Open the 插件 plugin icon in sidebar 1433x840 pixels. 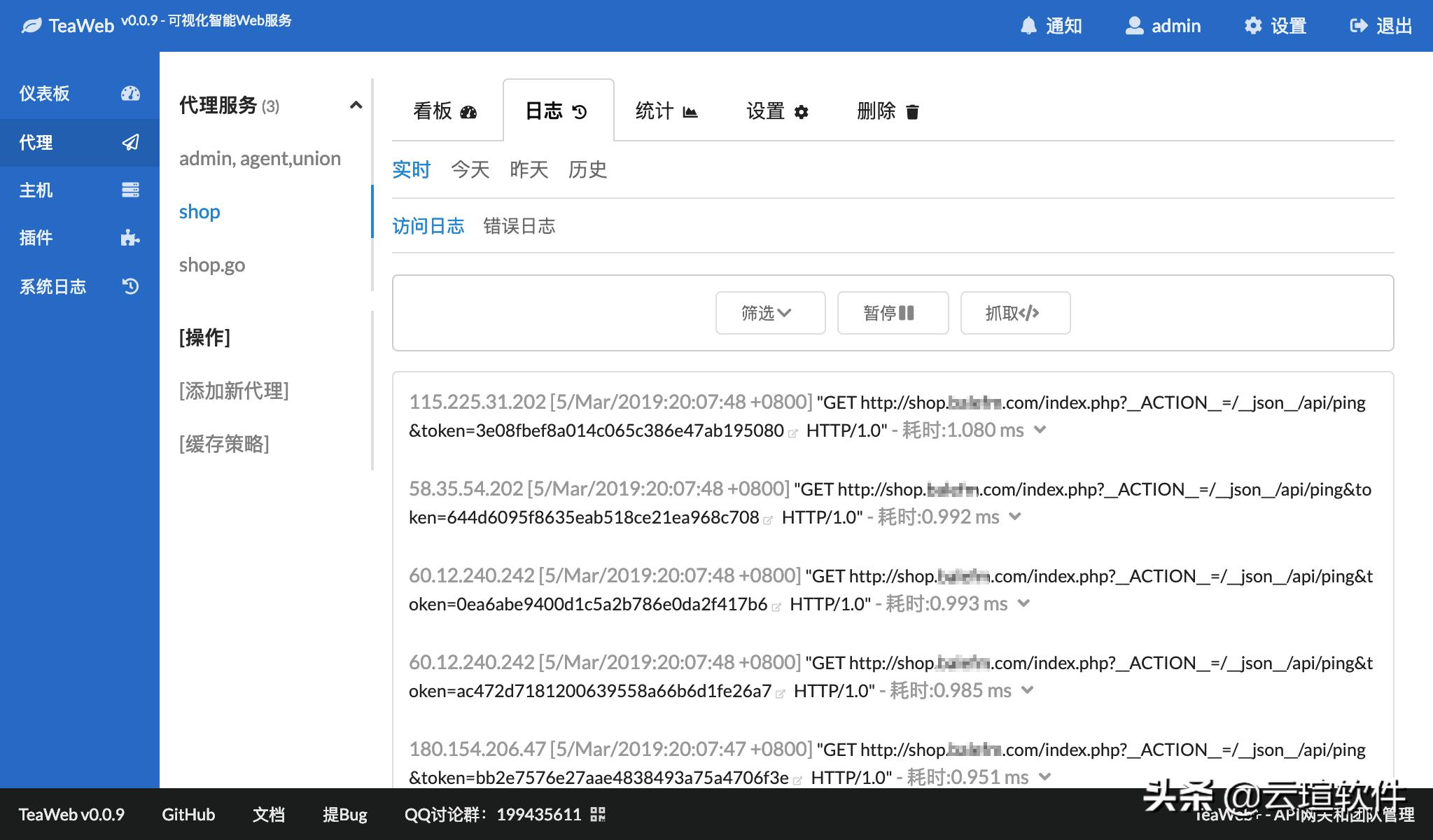pyautogui.click(x=130, y=238)
